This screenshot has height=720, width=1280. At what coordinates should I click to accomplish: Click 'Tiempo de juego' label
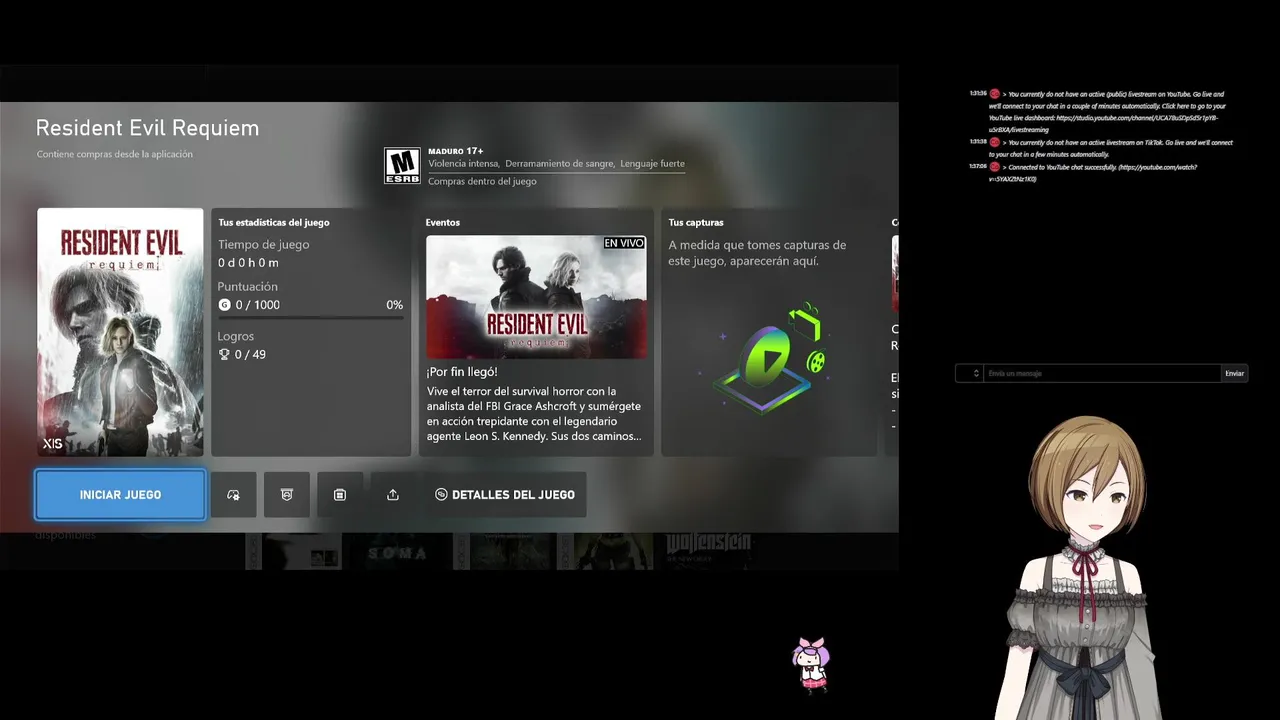pyautogui.click(x=264, y=245)
